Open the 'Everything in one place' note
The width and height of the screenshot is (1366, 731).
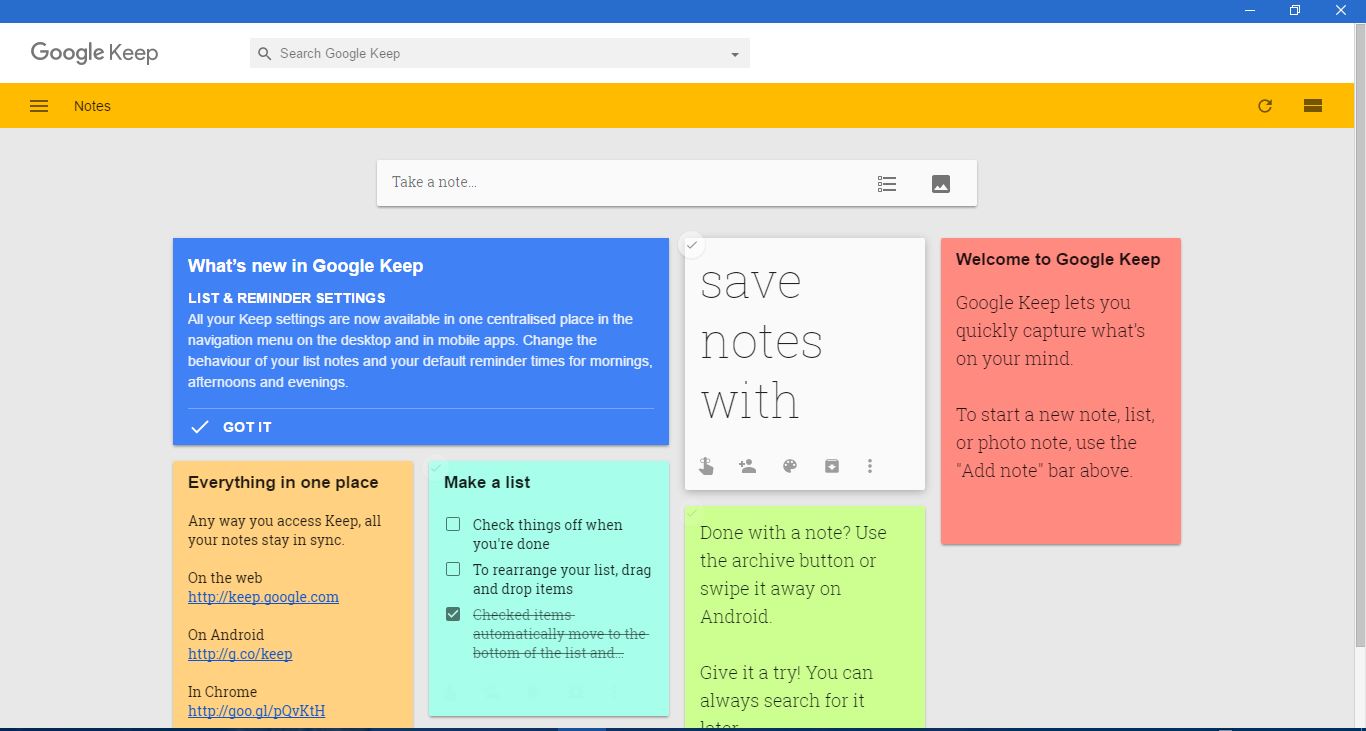(x=293, y=595)
